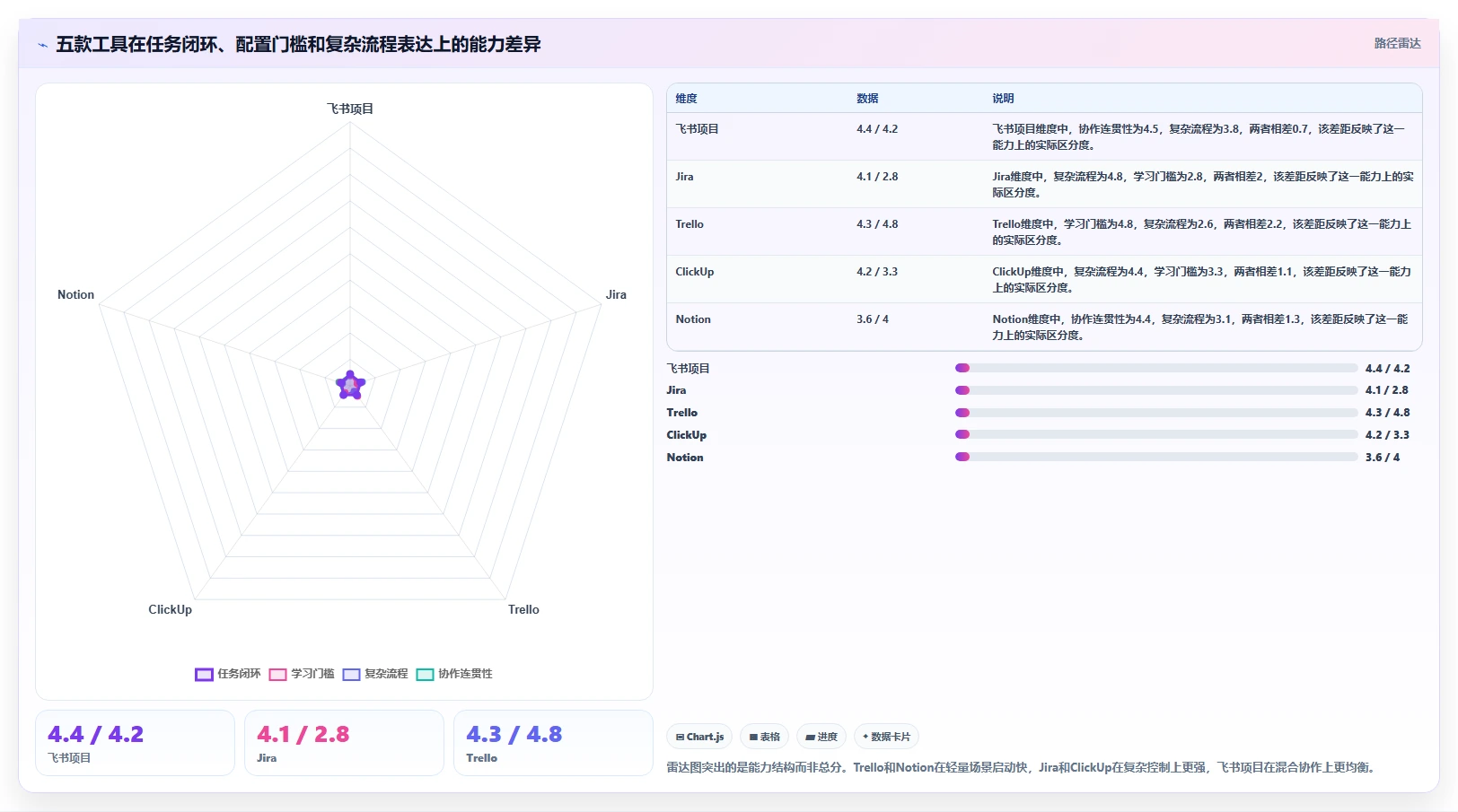The image size is (1458, 812).
Task: Toggle the 任务闭环 legend series
Action: point(228,674)
